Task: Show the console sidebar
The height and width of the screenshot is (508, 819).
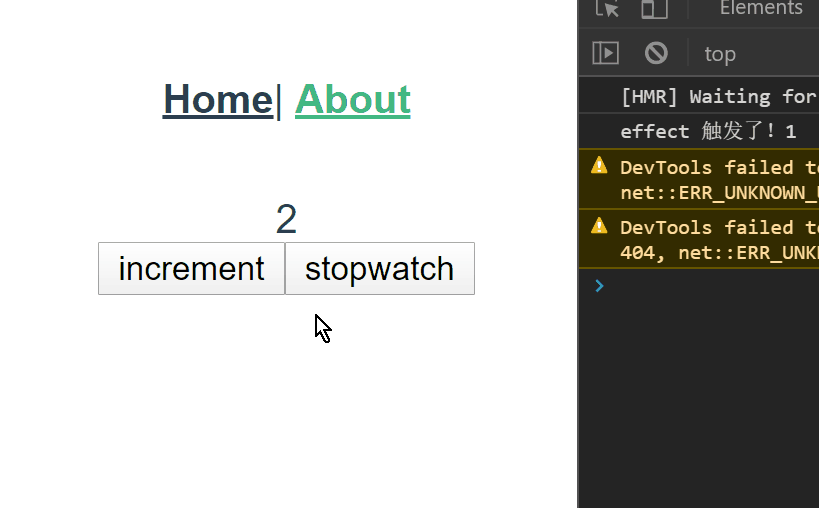Action: 606,53
